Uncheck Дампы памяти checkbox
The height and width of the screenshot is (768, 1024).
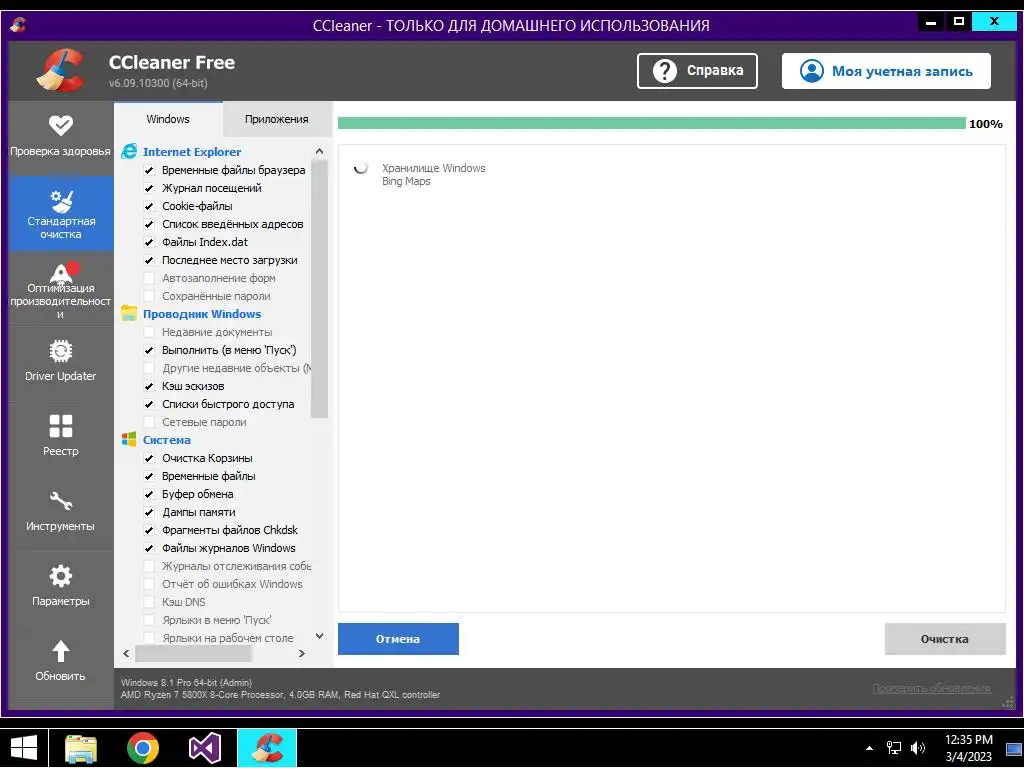click(149, 512)
